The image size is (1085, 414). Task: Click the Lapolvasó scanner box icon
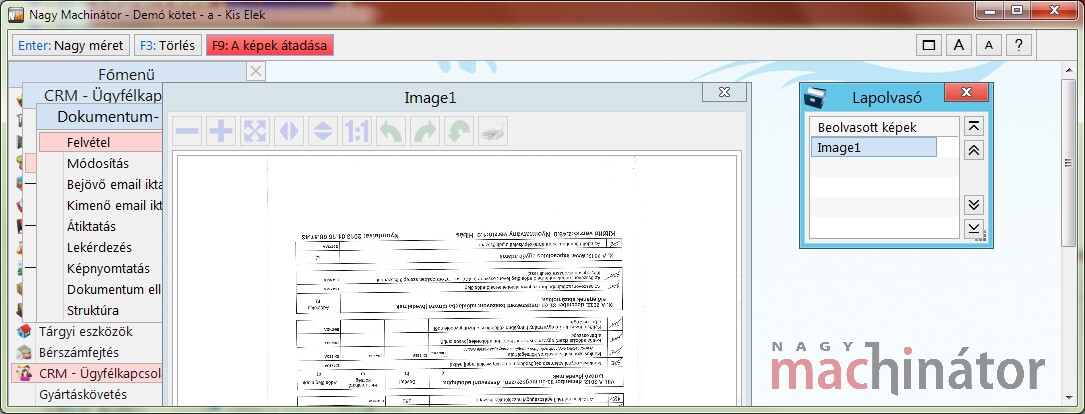[x=815, y=98]
